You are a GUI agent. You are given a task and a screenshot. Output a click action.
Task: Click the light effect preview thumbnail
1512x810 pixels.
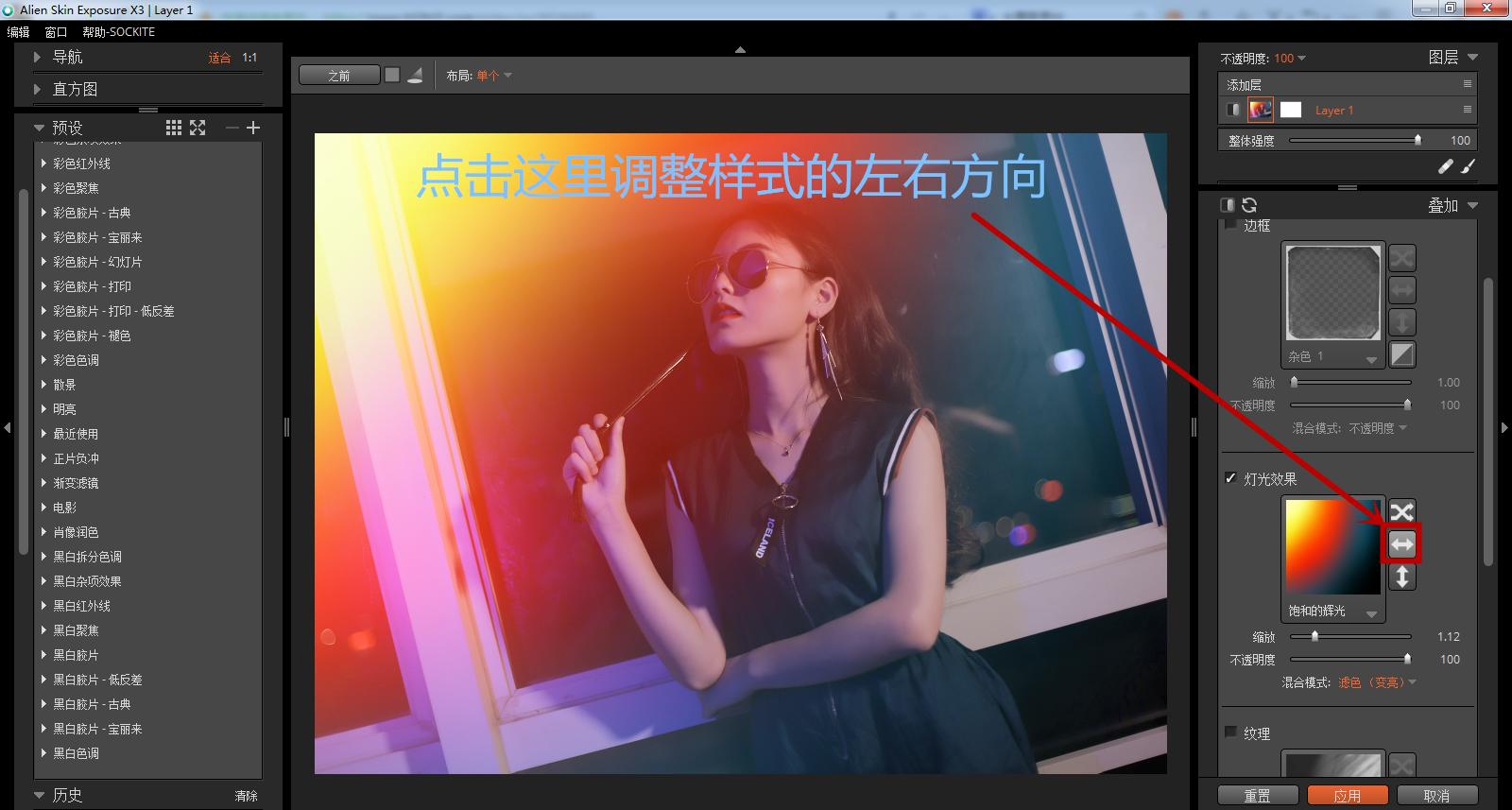(x=1332, y=547)
